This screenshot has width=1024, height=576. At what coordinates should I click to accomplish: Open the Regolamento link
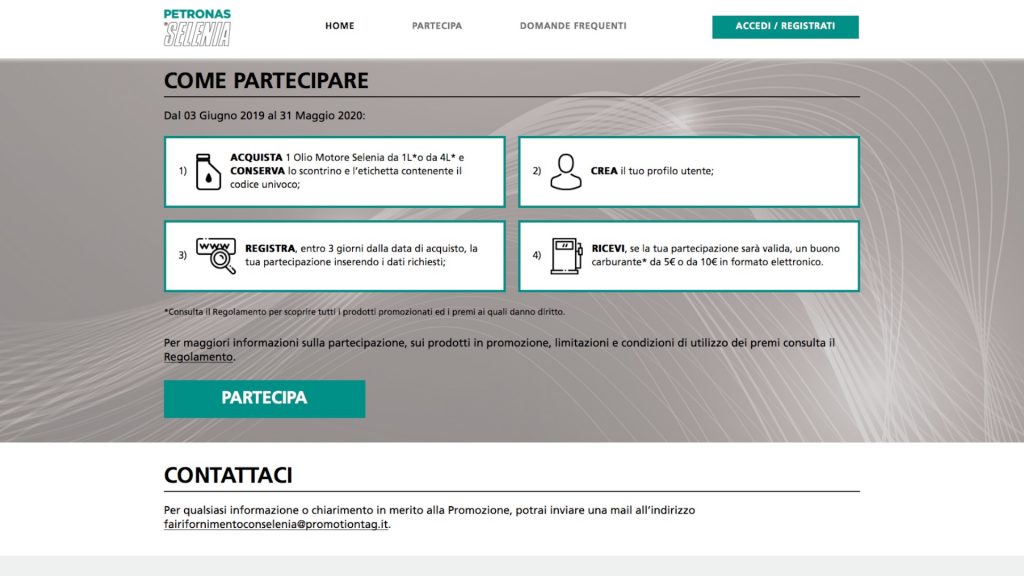198,357
